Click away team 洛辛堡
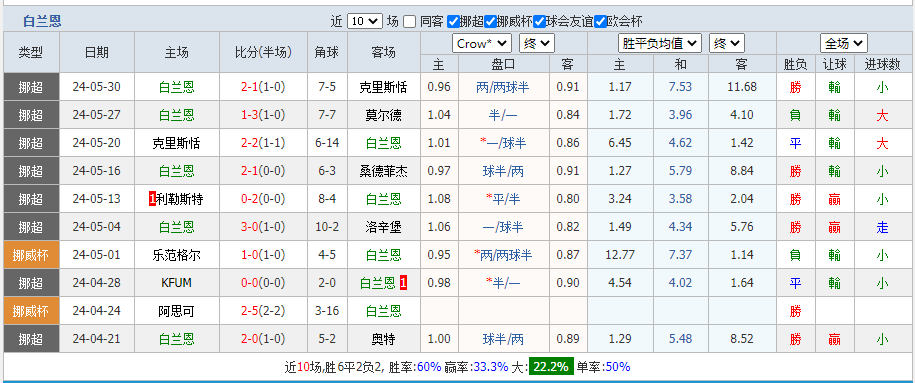Viewport: 915px width, 383px height. [x=383, y=227]
